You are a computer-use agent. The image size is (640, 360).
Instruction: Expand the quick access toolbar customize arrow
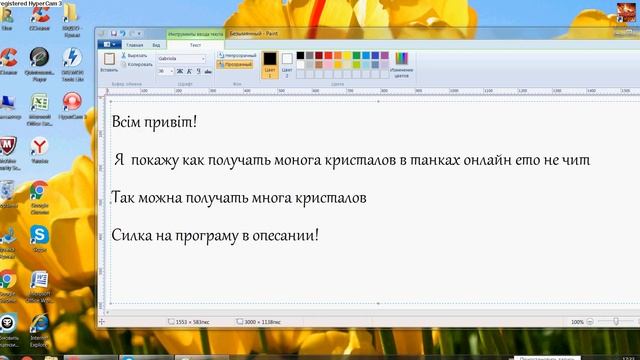point(139,33)
